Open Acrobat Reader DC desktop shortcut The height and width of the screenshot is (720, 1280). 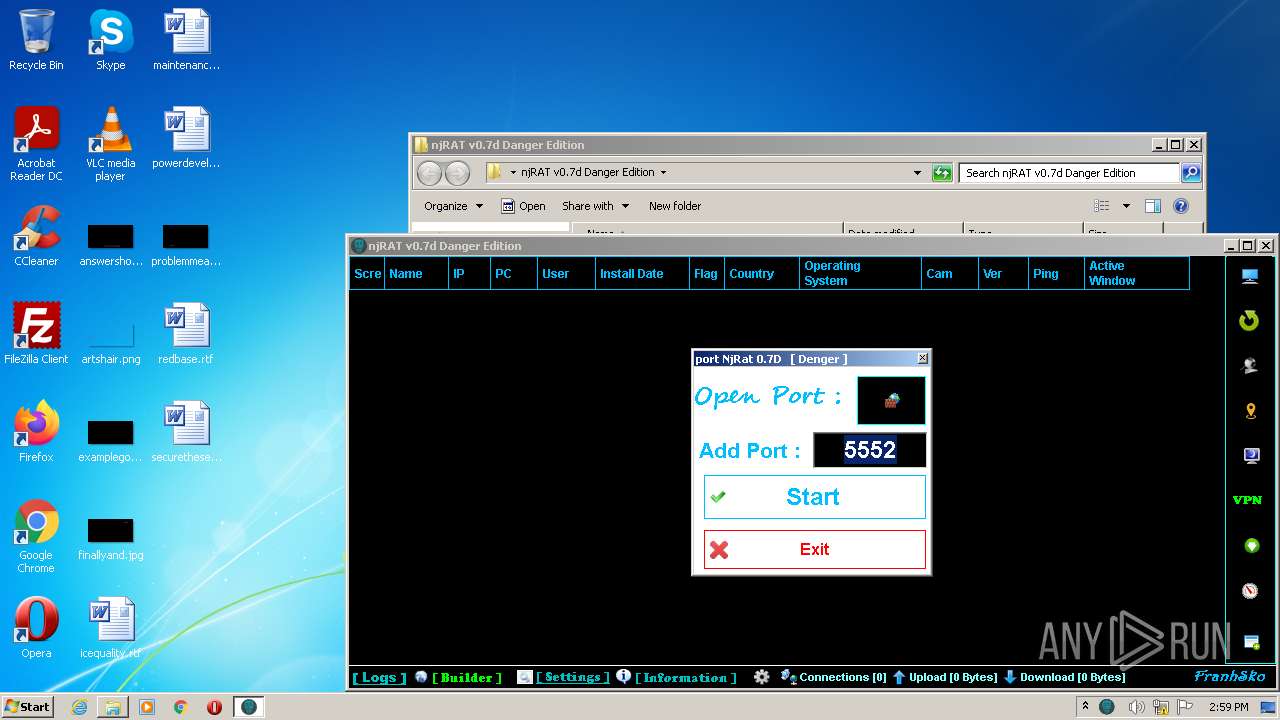pyautogui.click(x=36, y=144)
